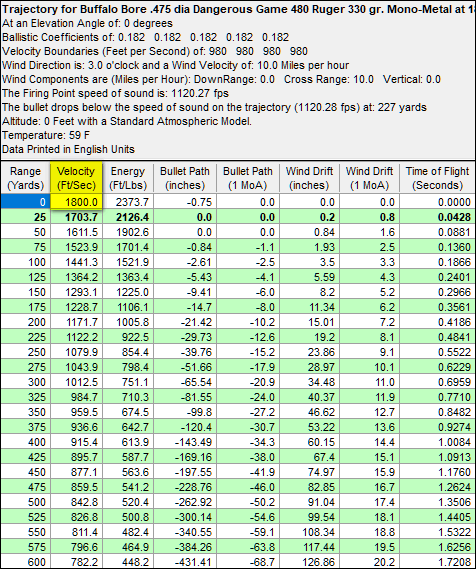Select the highlighted 1800.0 velocity cell
Screen dimensions: 476x569
76,202
